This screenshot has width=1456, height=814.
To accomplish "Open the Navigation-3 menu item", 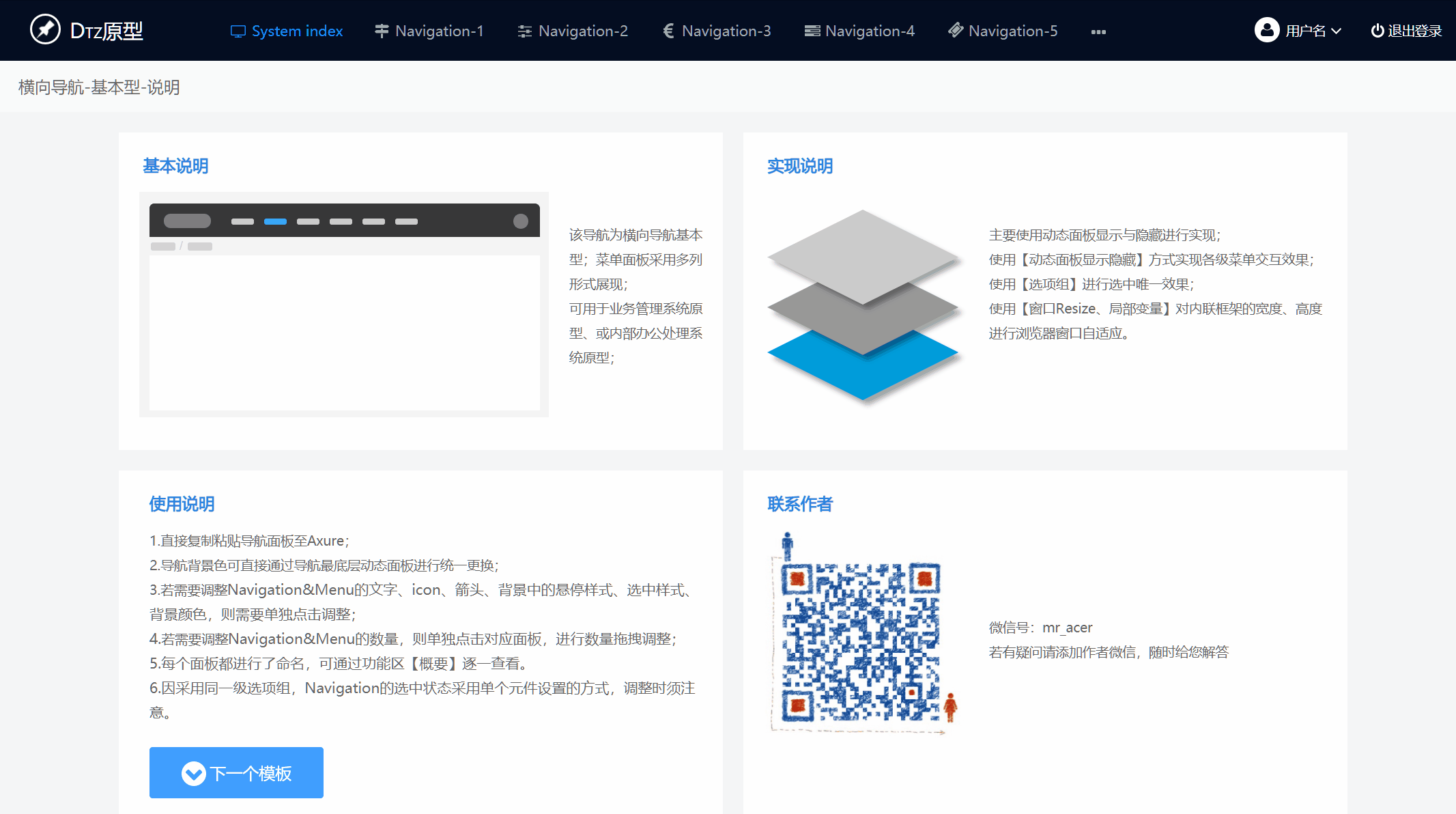I will [x=717, y=31].
